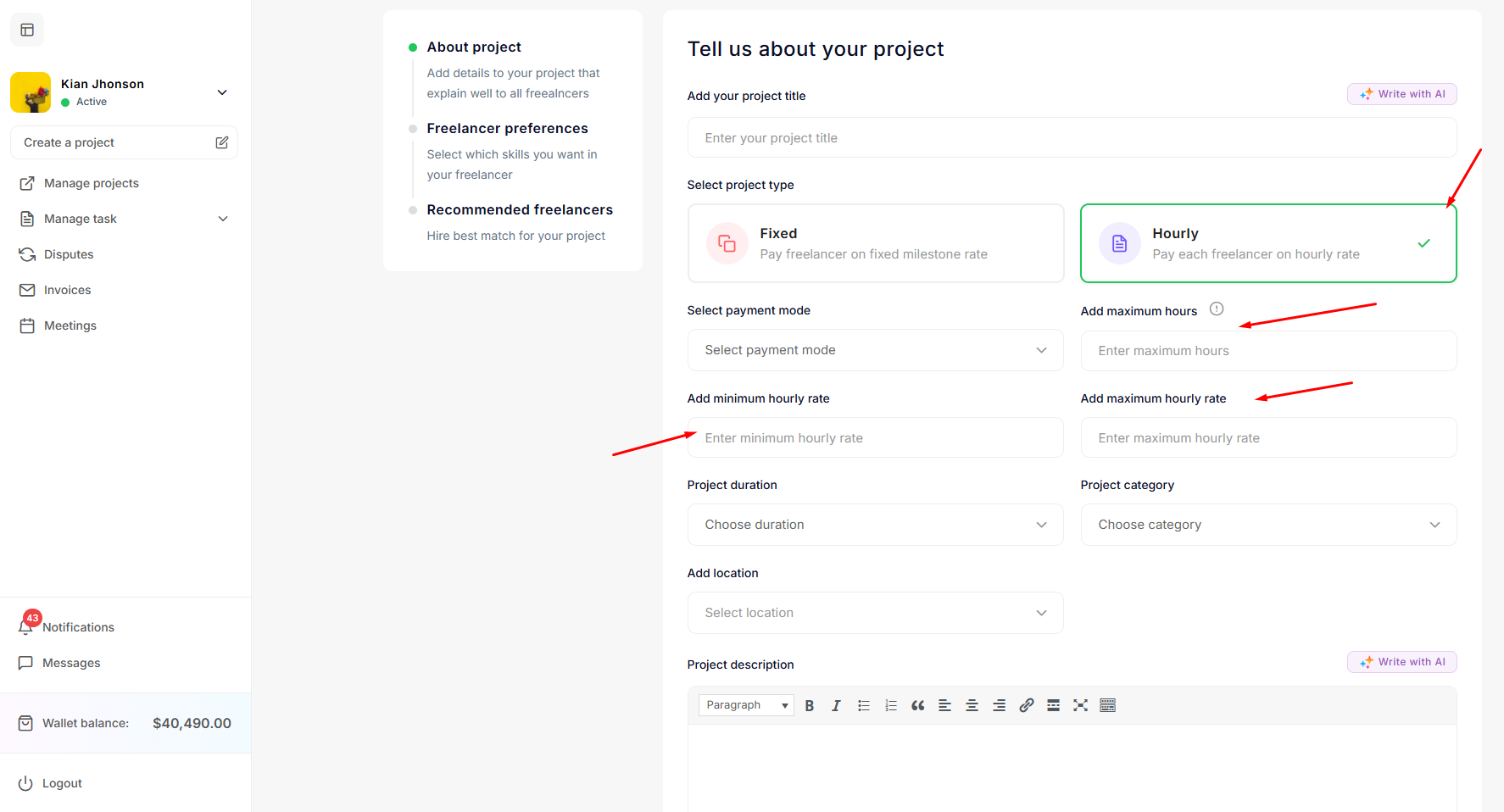Toggle the editor toolbar toggle icon

click(x=1107, y=705)
